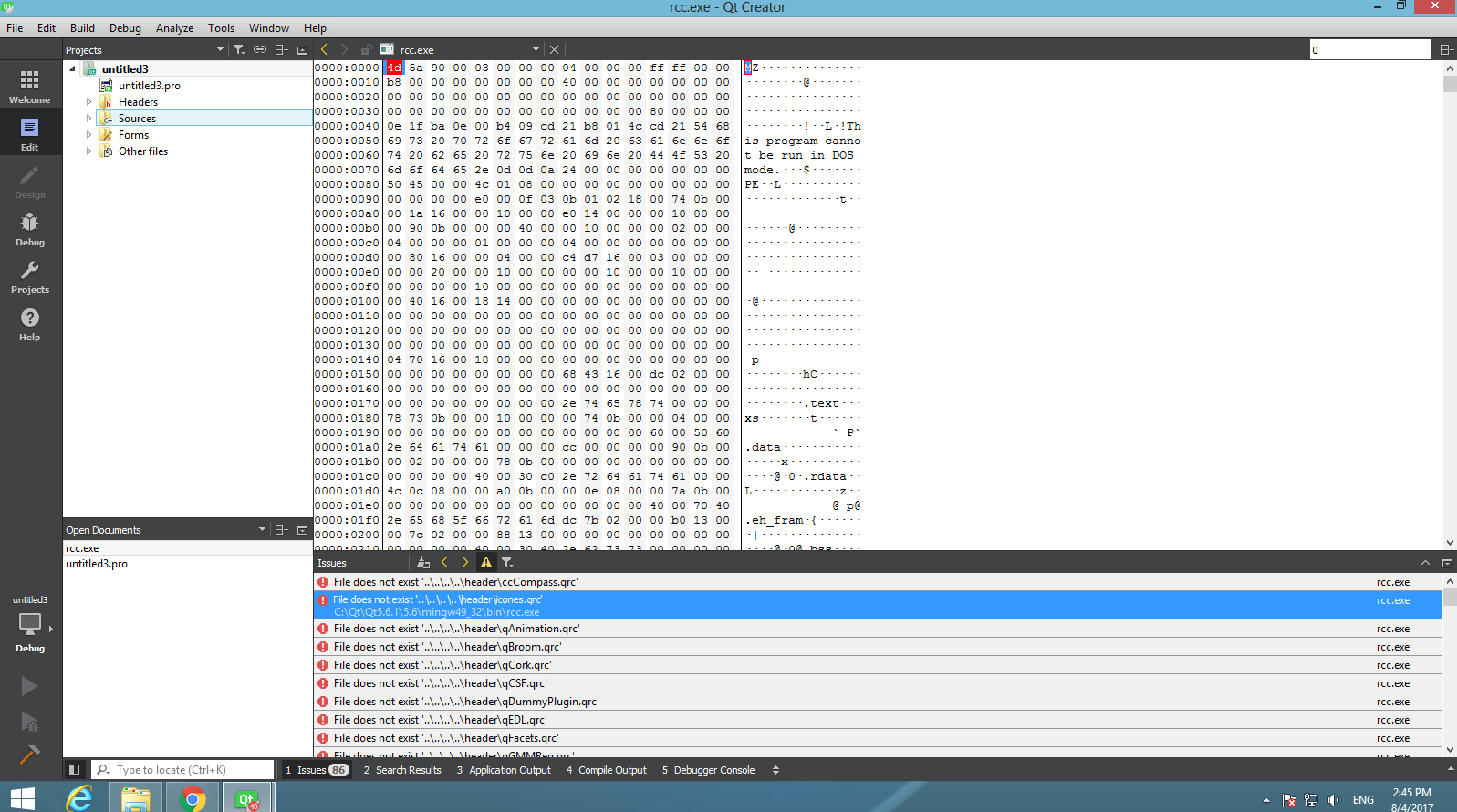Collapse the untitled3 project node
Screen dimensions: 1457x812
click(72, 68)
